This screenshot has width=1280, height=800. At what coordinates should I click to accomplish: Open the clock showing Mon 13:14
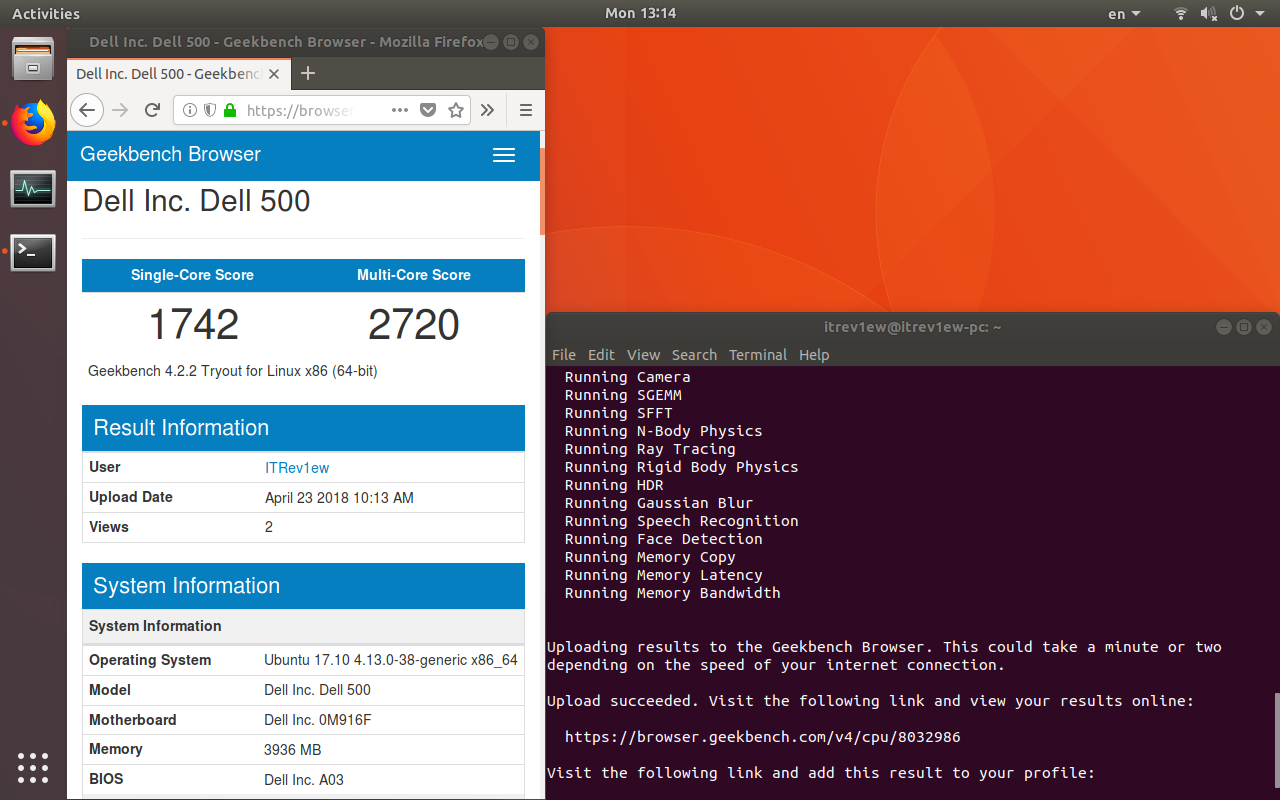pyautogui.click(x=640, y=13)
